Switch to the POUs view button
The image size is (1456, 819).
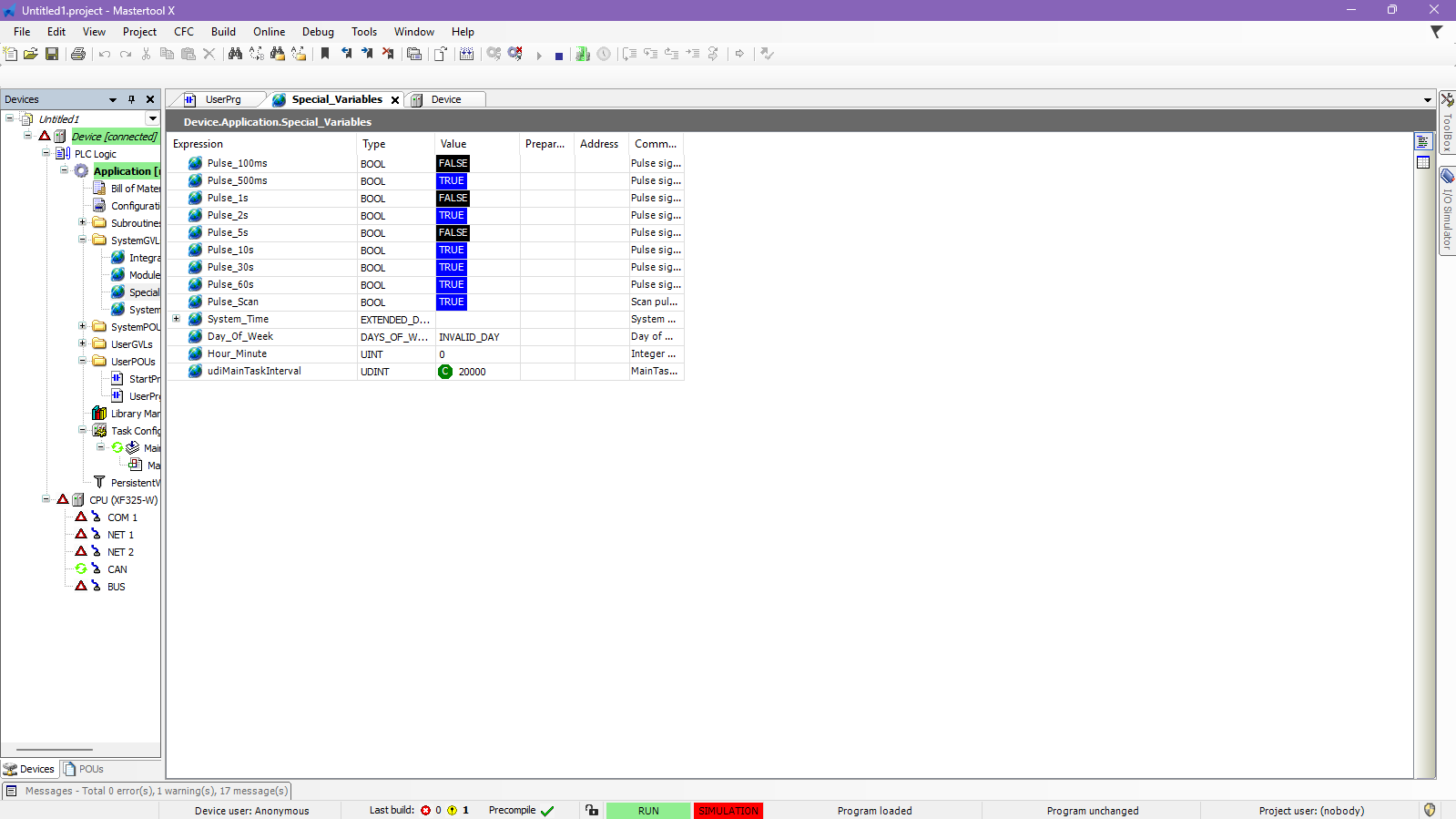(84, 769)
